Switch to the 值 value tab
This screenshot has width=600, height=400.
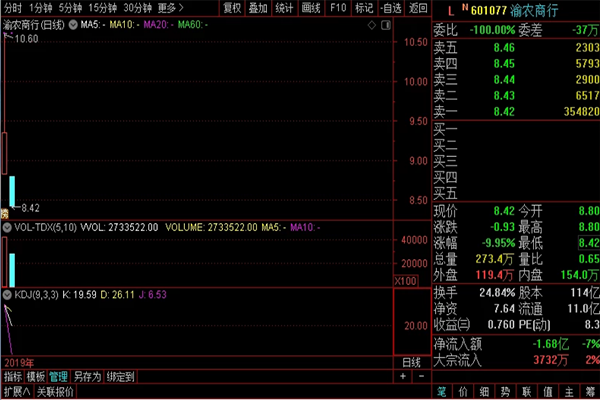tap(548, 392)
